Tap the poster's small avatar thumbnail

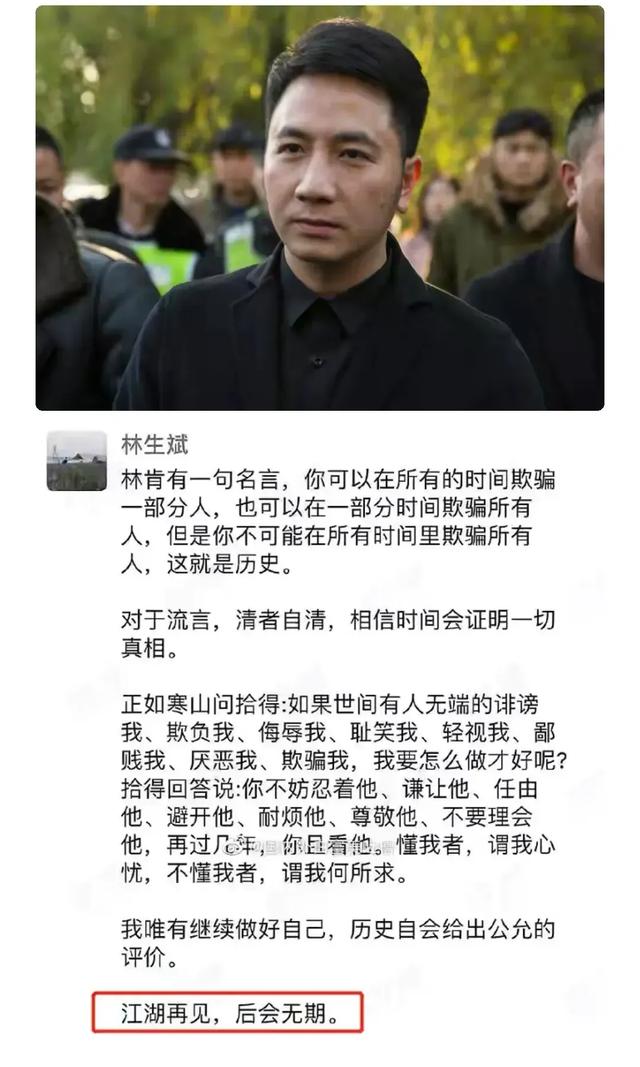tap(76, 461)
